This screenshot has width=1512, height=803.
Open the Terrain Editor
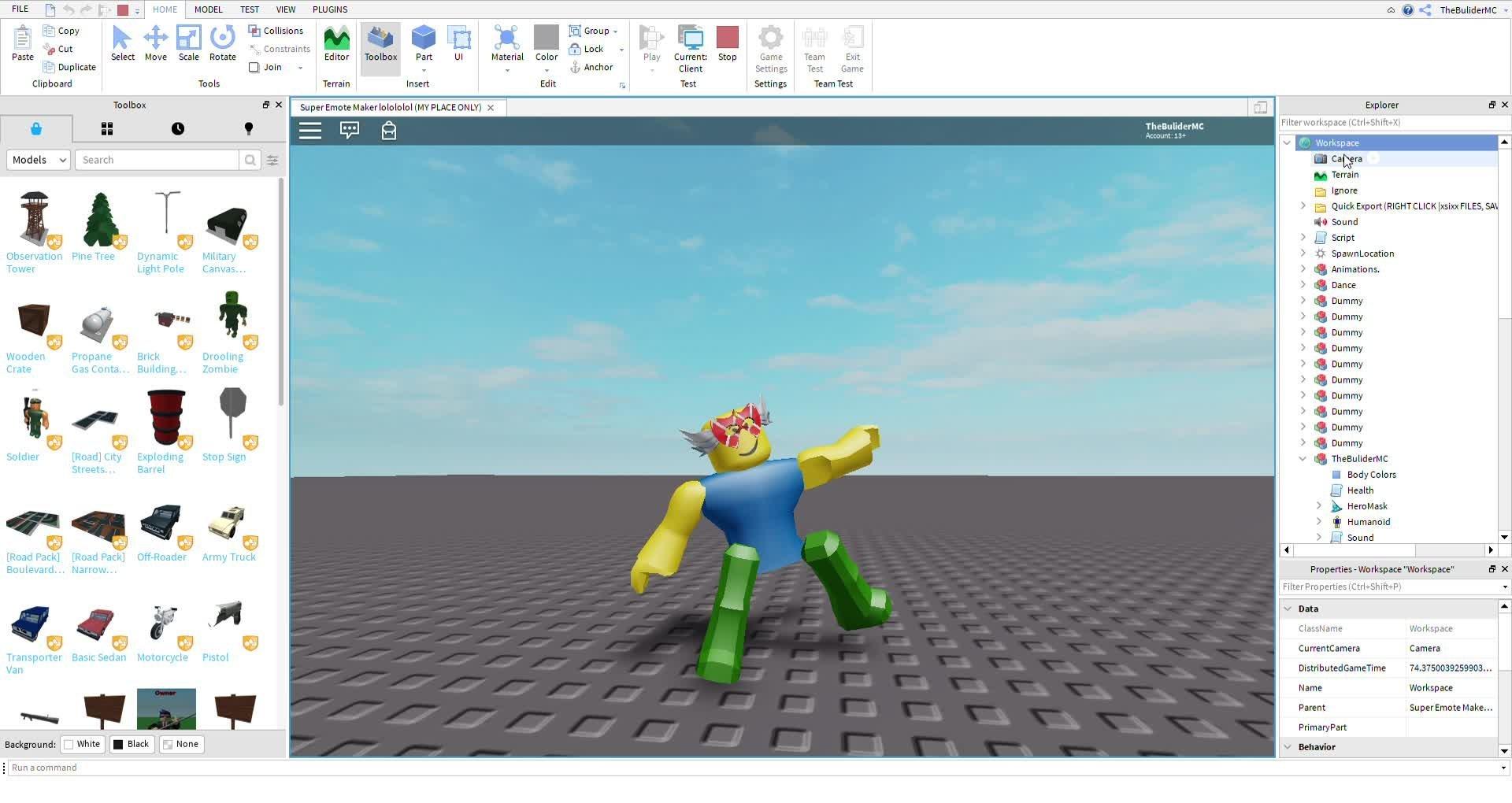coord(336,43)
